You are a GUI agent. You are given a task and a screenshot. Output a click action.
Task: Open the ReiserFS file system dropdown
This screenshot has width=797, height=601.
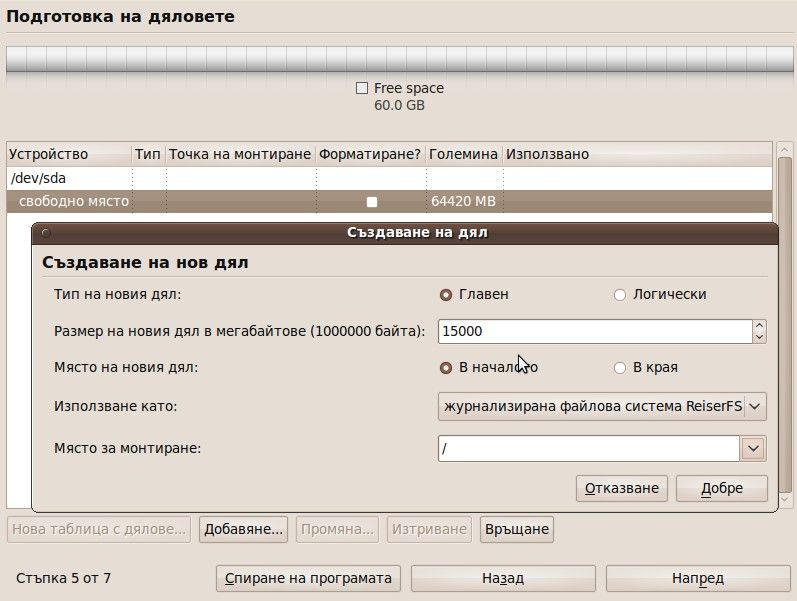[x=602, y=406]
